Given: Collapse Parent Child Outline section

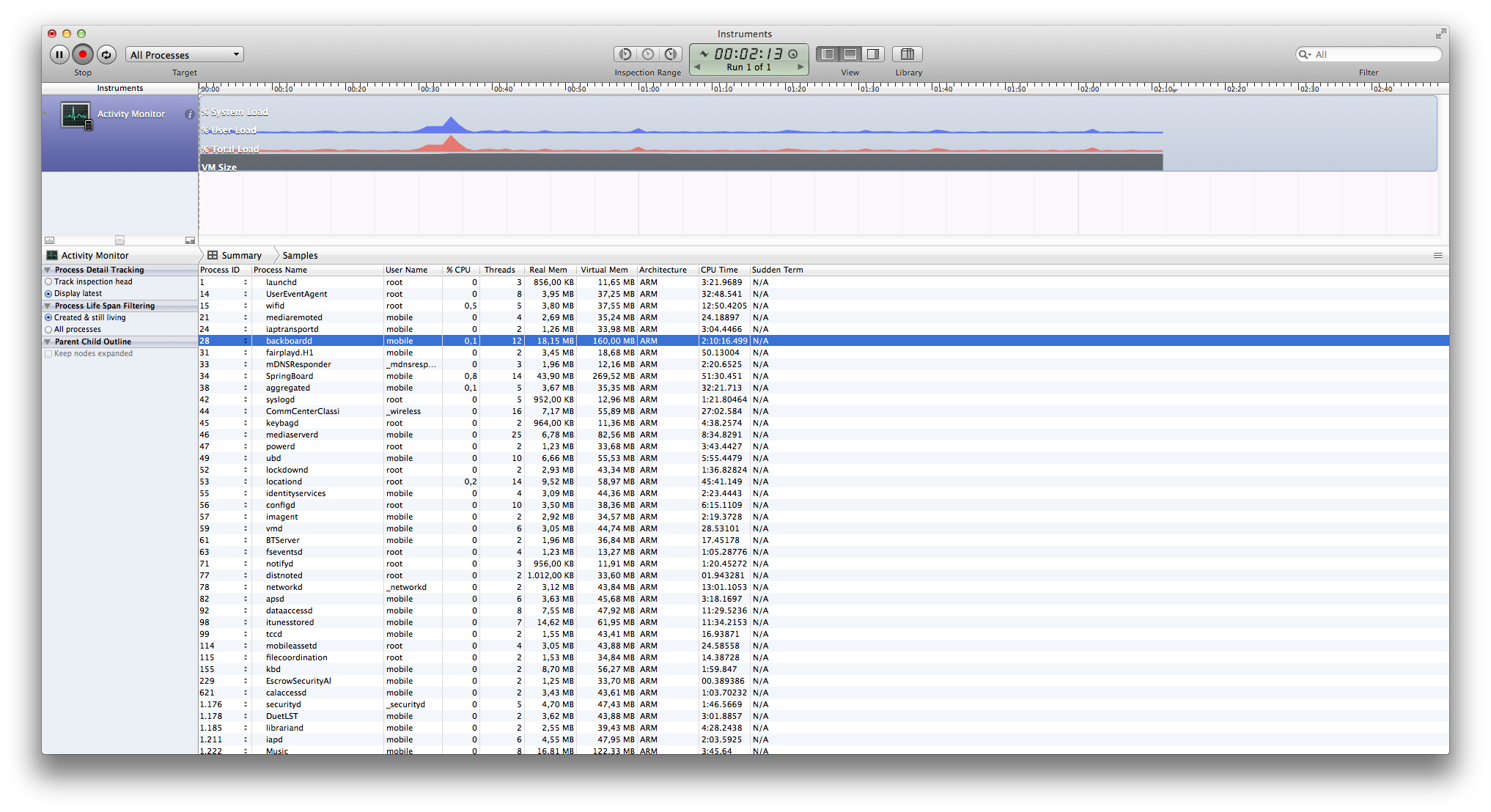Looking at the screenshot, I should [x=48, y=342].
